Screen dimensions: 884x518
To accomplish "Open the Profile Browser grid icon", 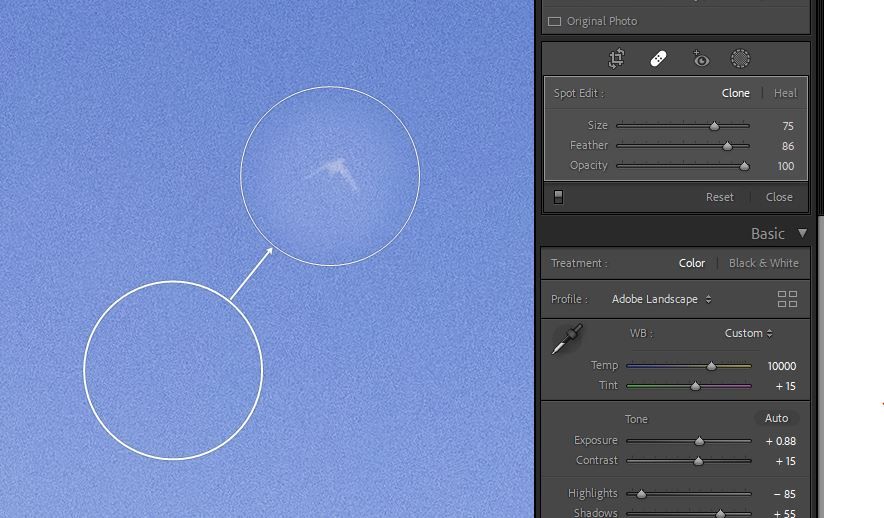I will tap(787, 299).
